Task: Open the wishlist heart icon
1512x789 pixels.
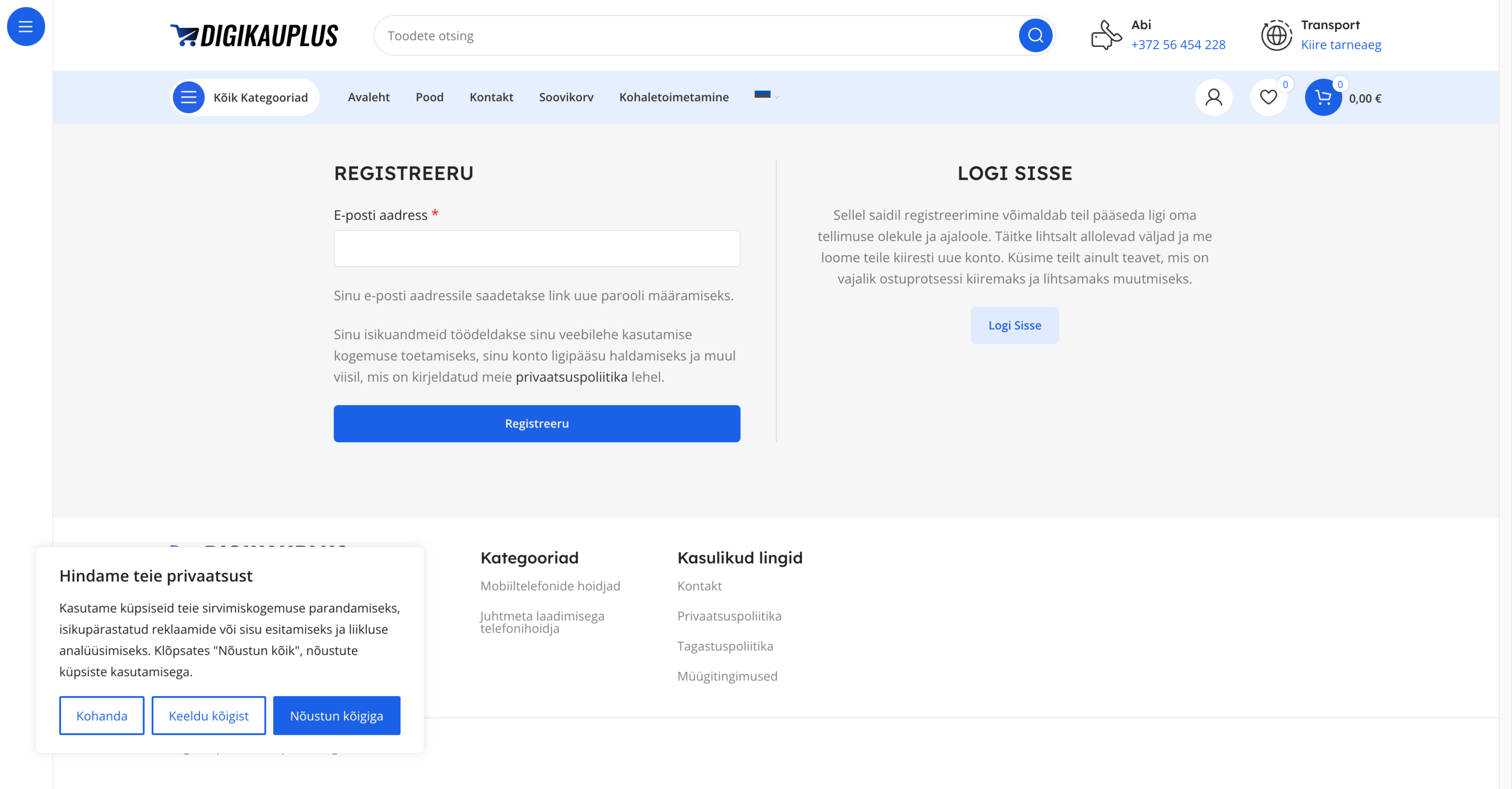Action: pos(1268,98)
